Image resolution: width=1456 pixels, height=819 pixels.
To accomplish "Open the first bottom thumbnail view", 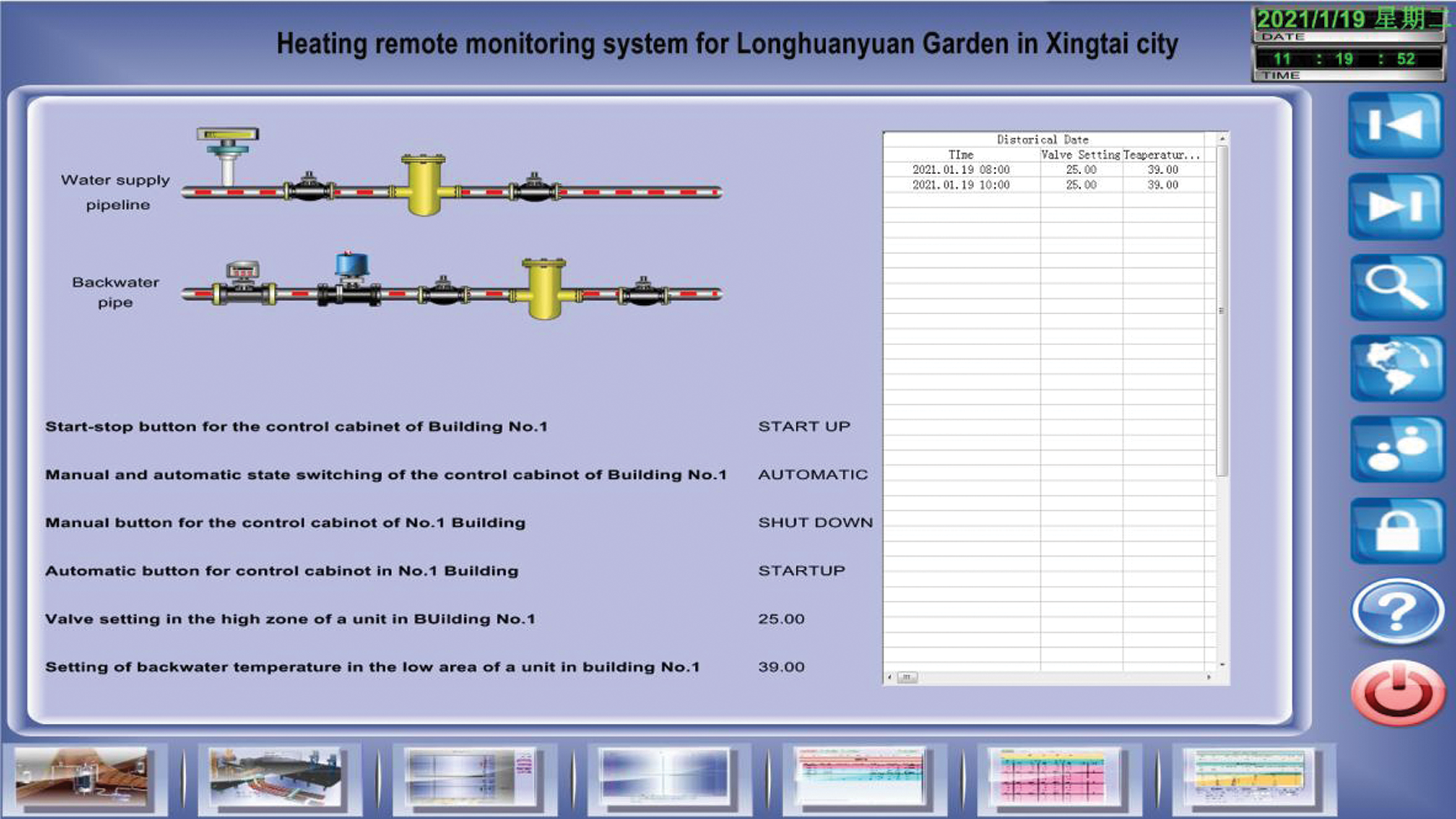I will point(82,780).
